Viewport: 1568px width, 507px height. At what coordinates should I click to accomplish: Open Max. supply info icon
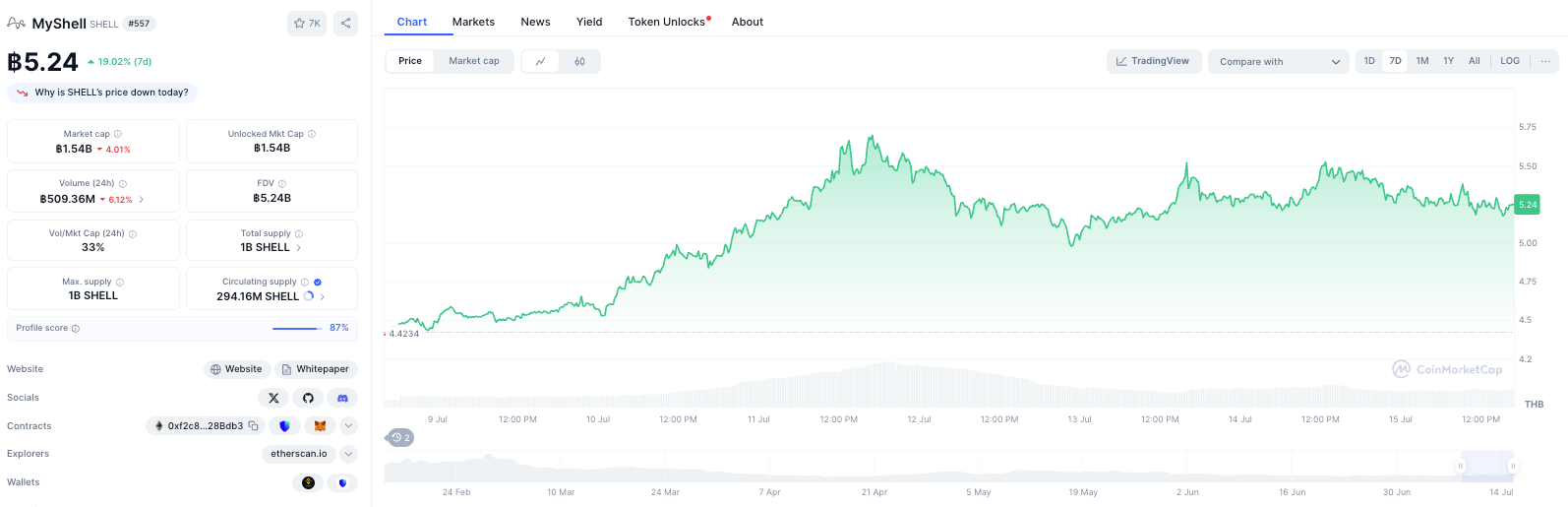click(x=120, y=283)
